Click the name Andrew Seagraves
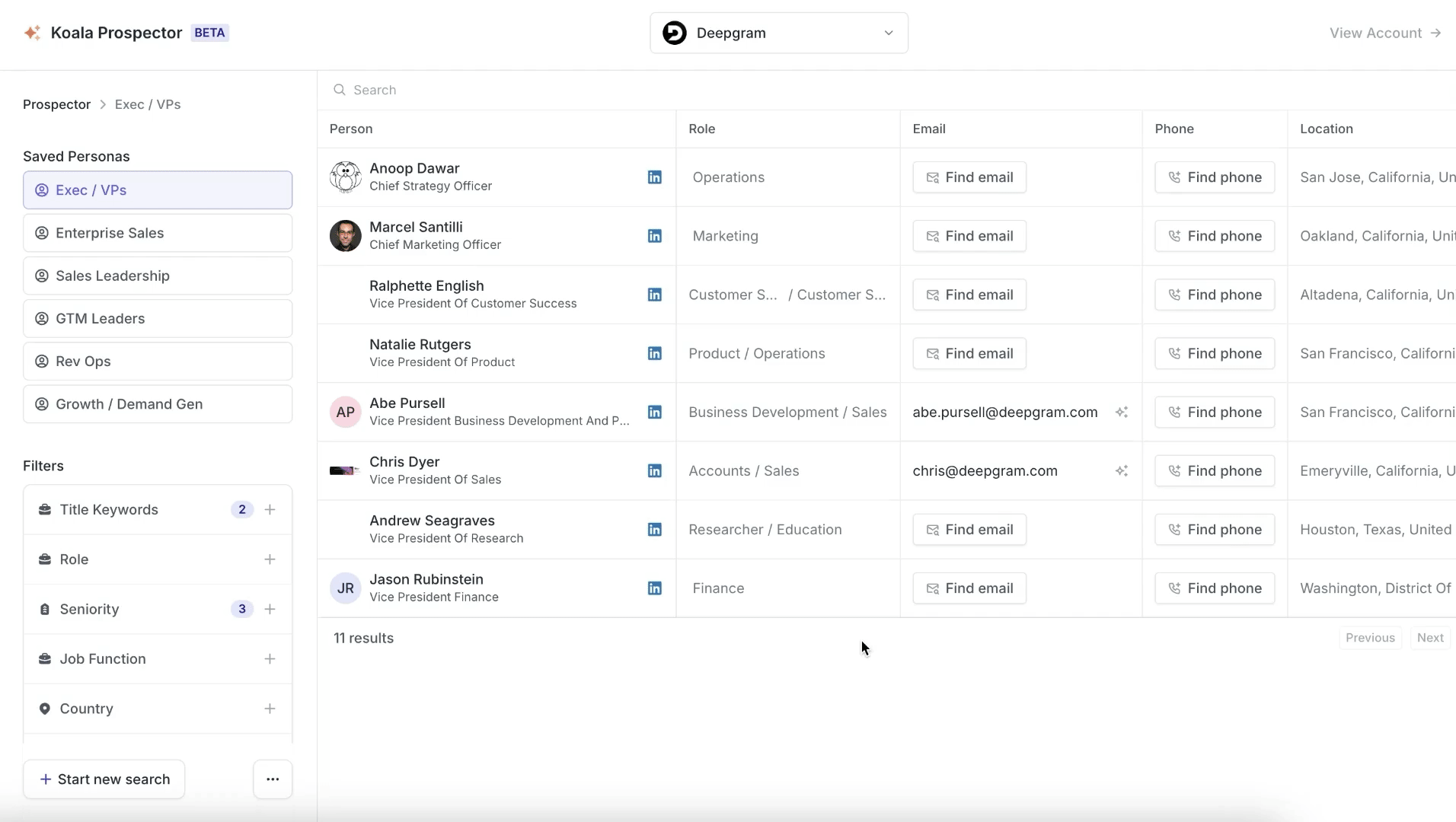The width and height of the screenshot is (1456, 822). coord(432,521)
